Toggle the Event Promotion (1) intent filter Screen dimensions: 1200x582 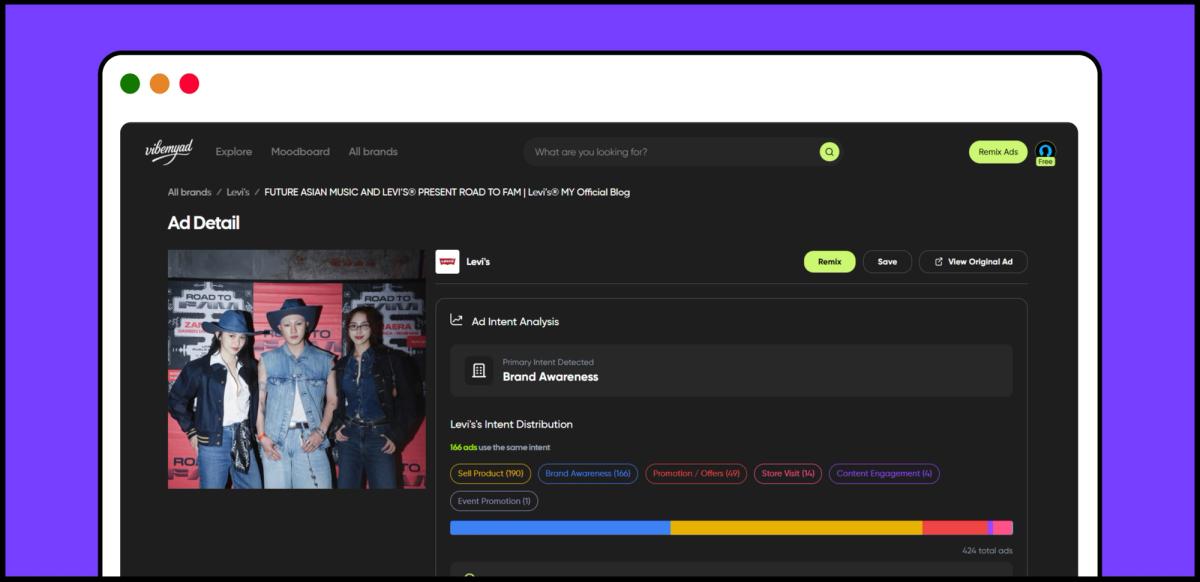(494, 500)
